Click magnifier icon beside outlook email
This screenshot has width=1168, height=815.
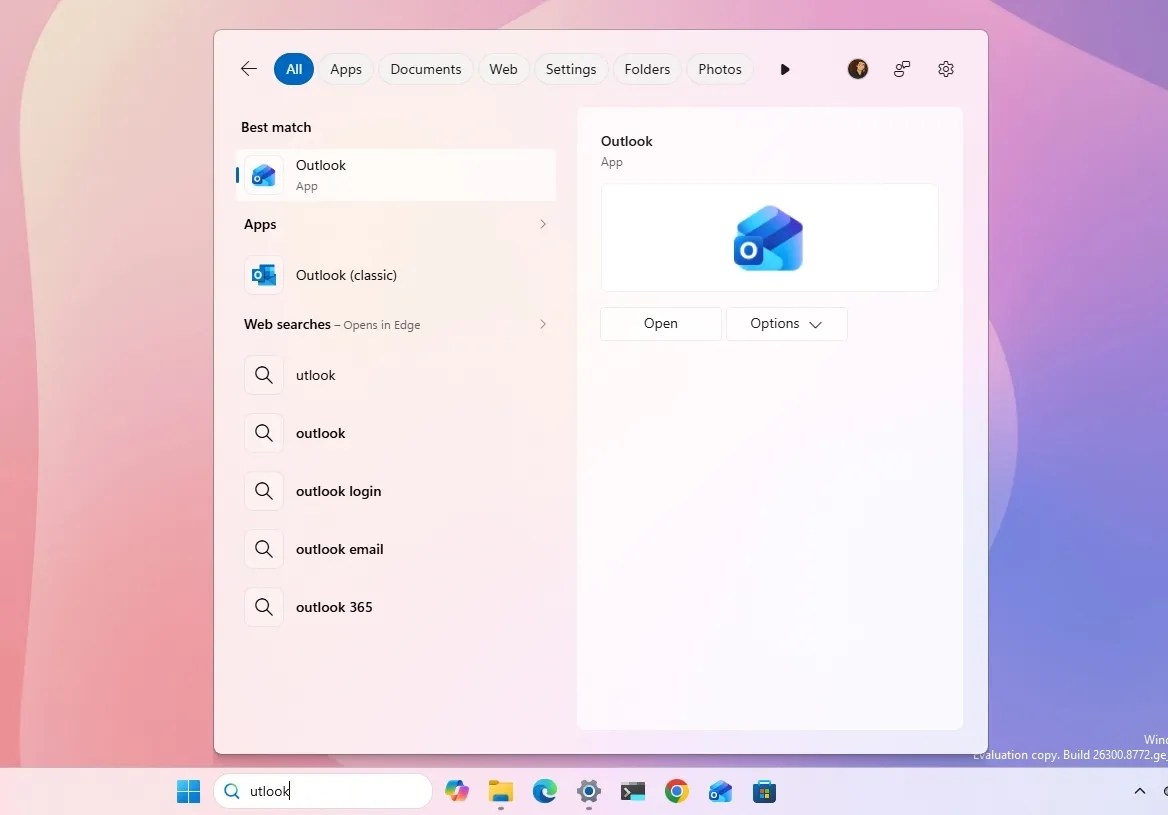coord(264,549)
